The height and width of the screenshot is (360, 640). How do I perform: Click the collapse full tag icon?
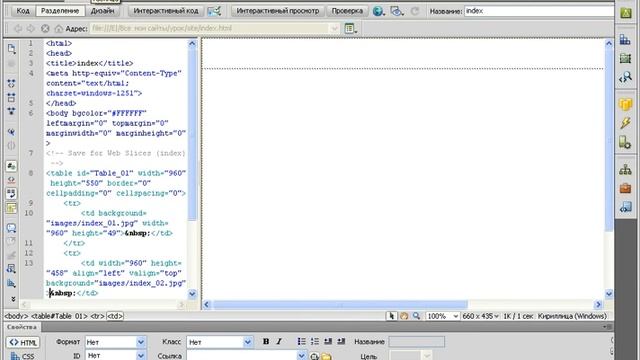click(x=11, y=84)
